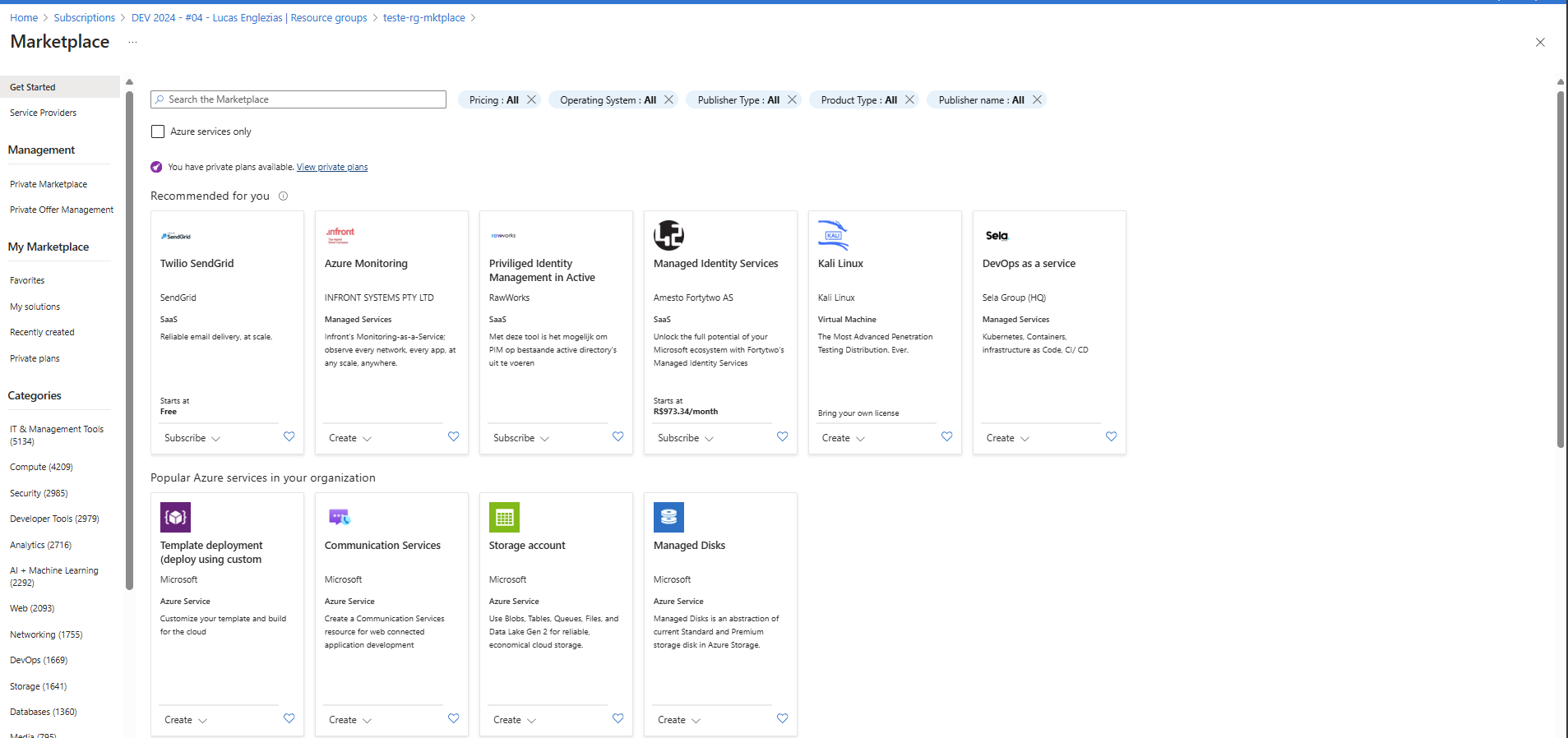The height and width of the screenshot is (738, 1568).
Task: Click the main page vertical scrollbar
Action: 1561,270
